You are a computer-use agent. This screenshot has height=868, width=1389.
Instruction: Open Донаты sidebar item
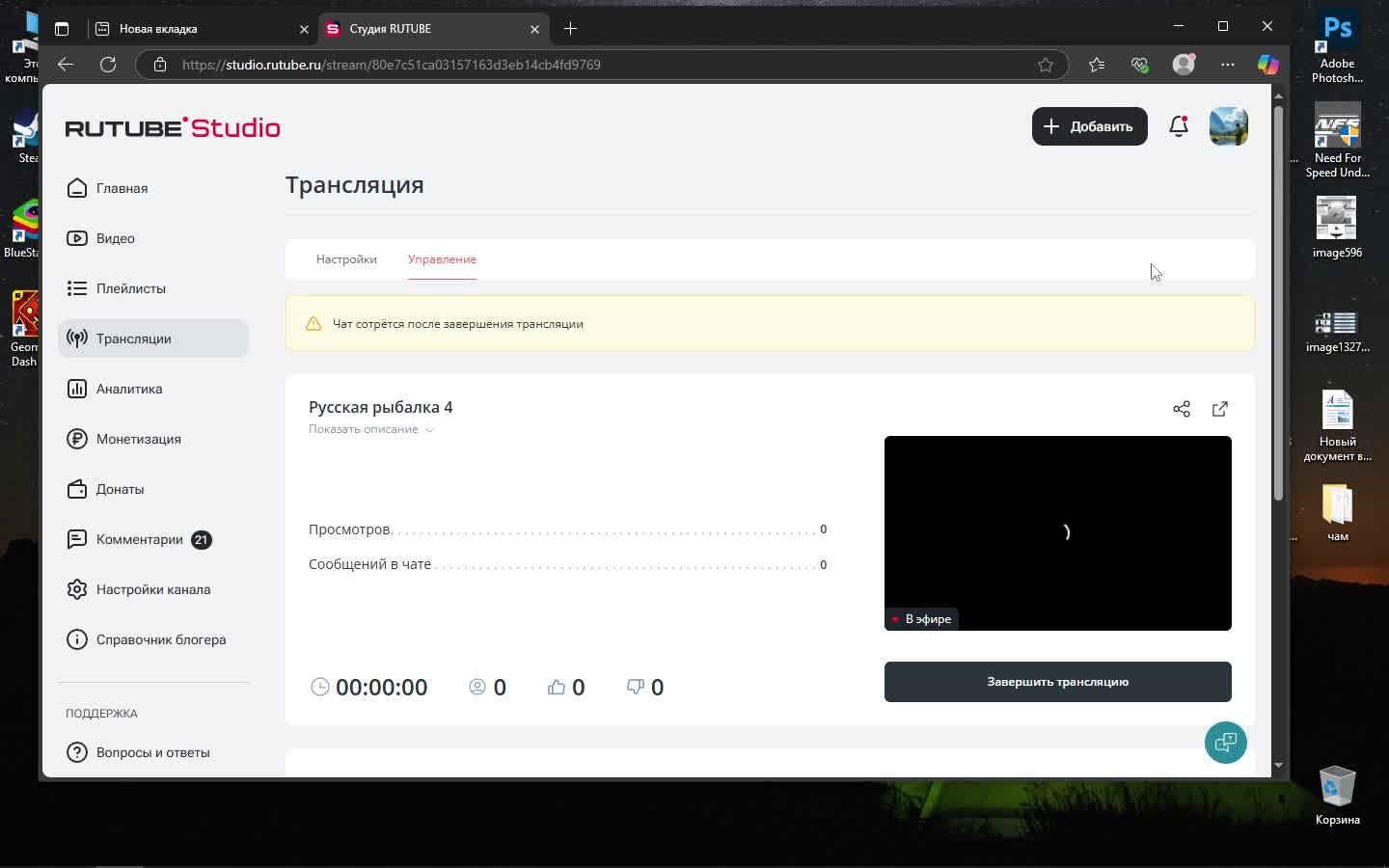pyautogui.click(x=153, y=489)
